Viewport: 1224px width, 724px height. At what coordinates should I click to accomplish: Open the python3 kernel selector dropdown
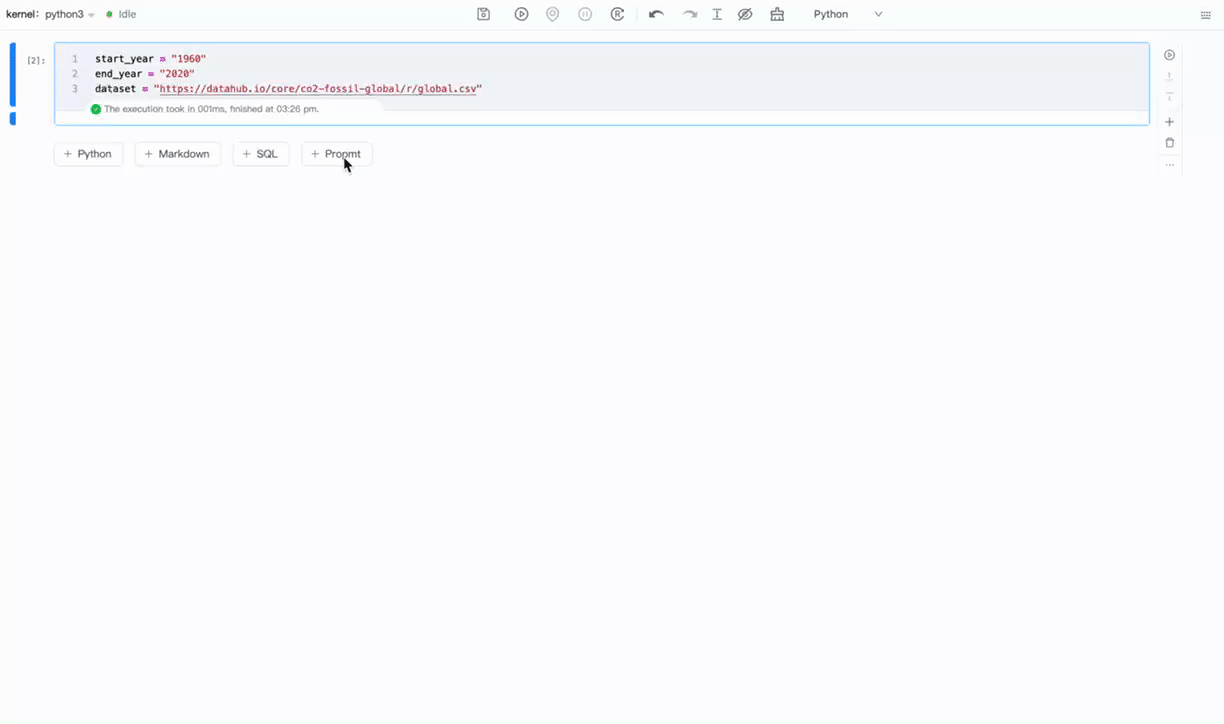(x=70, y=14)
